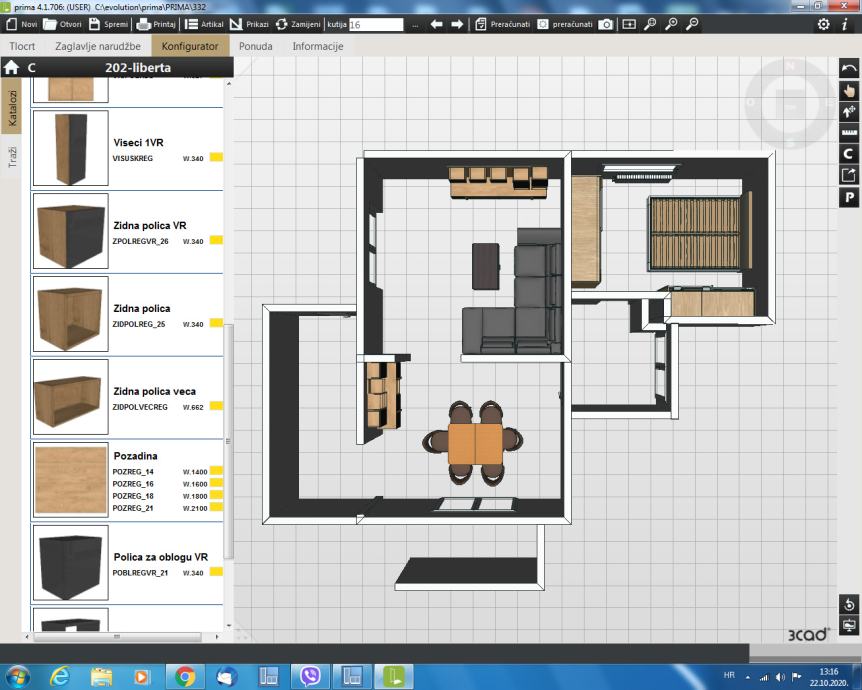862x690 pixels.
Task: Open the Artikal list
Action: coord(204,24)
